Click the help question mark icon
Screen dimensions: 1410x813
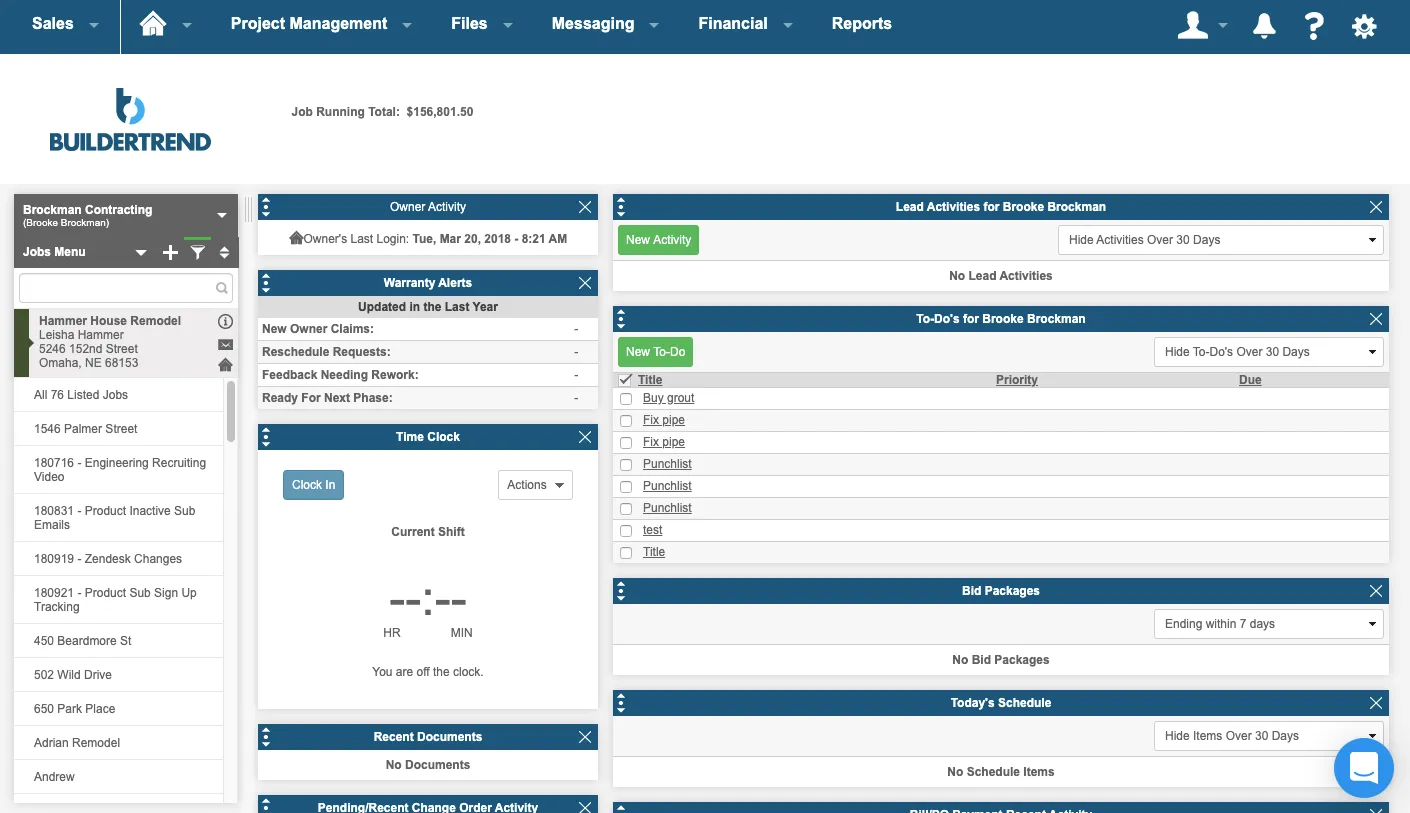(1314, 26)
